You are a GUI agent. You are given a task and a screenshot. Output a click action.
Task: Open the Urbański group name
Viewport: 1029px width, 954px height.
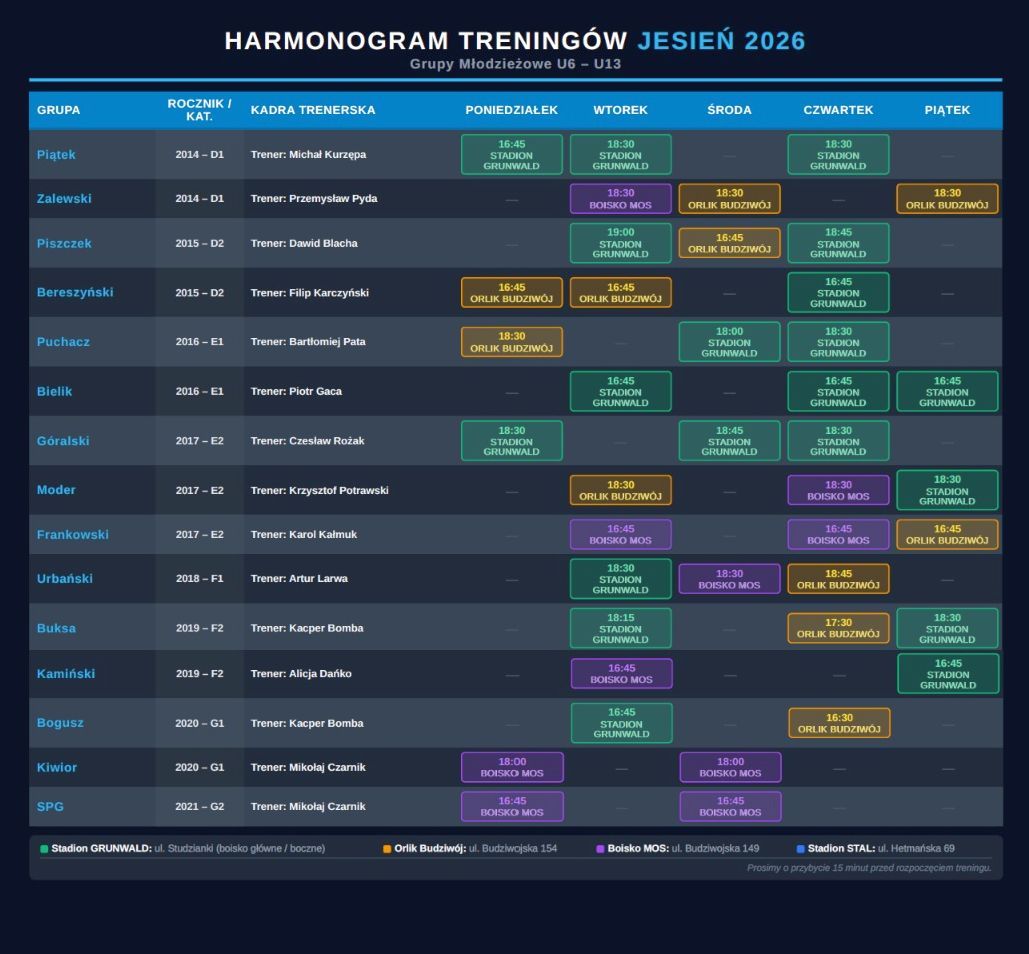point(65,579)
